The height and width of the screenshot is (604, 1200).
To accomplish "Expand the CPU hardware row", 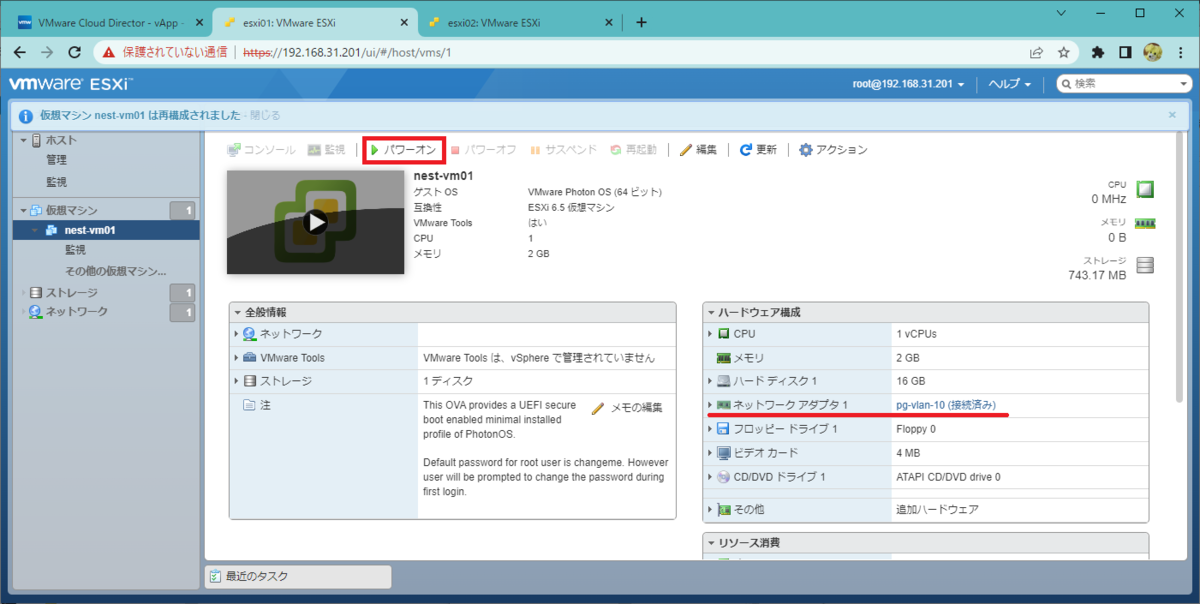I will coord(711,333).
